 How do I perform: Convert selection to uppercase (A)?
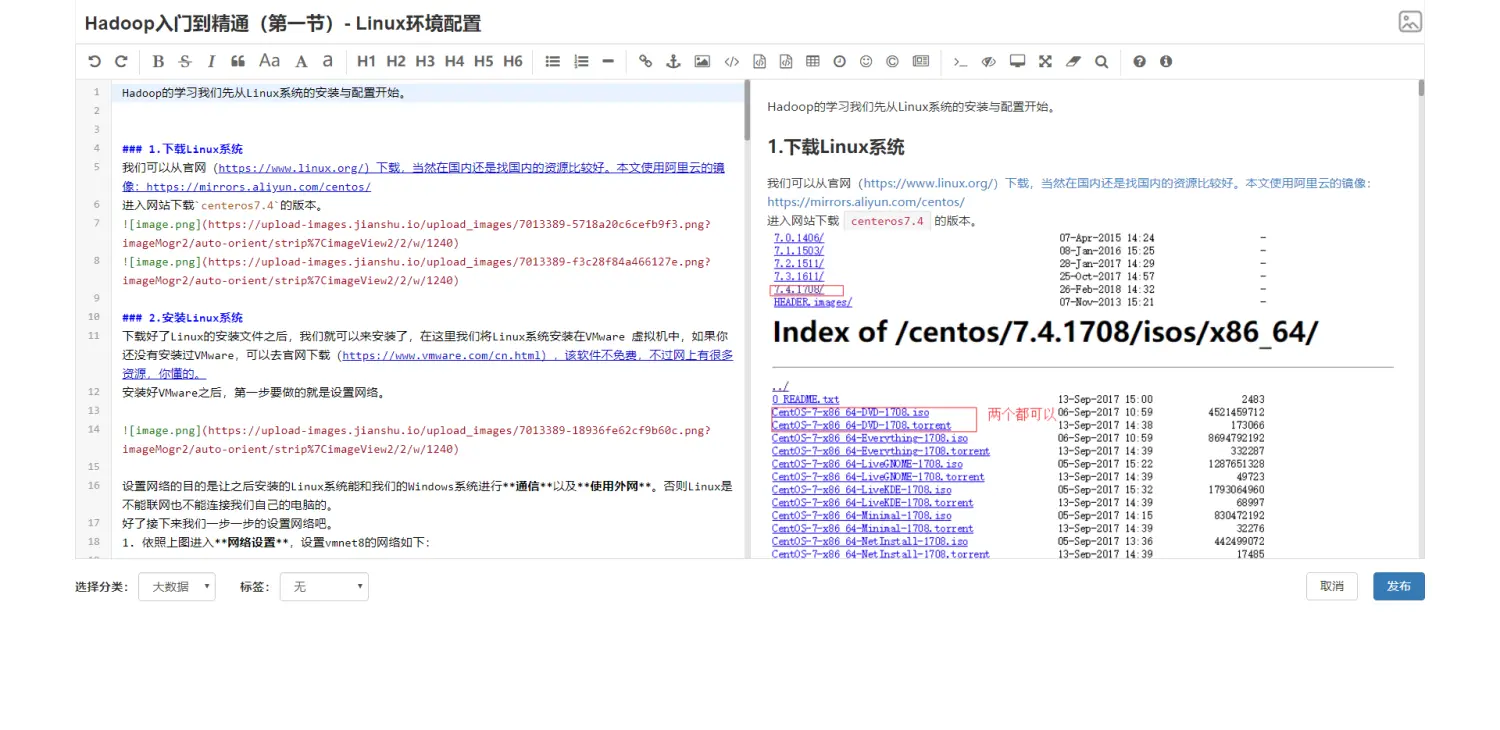point(301,61)
